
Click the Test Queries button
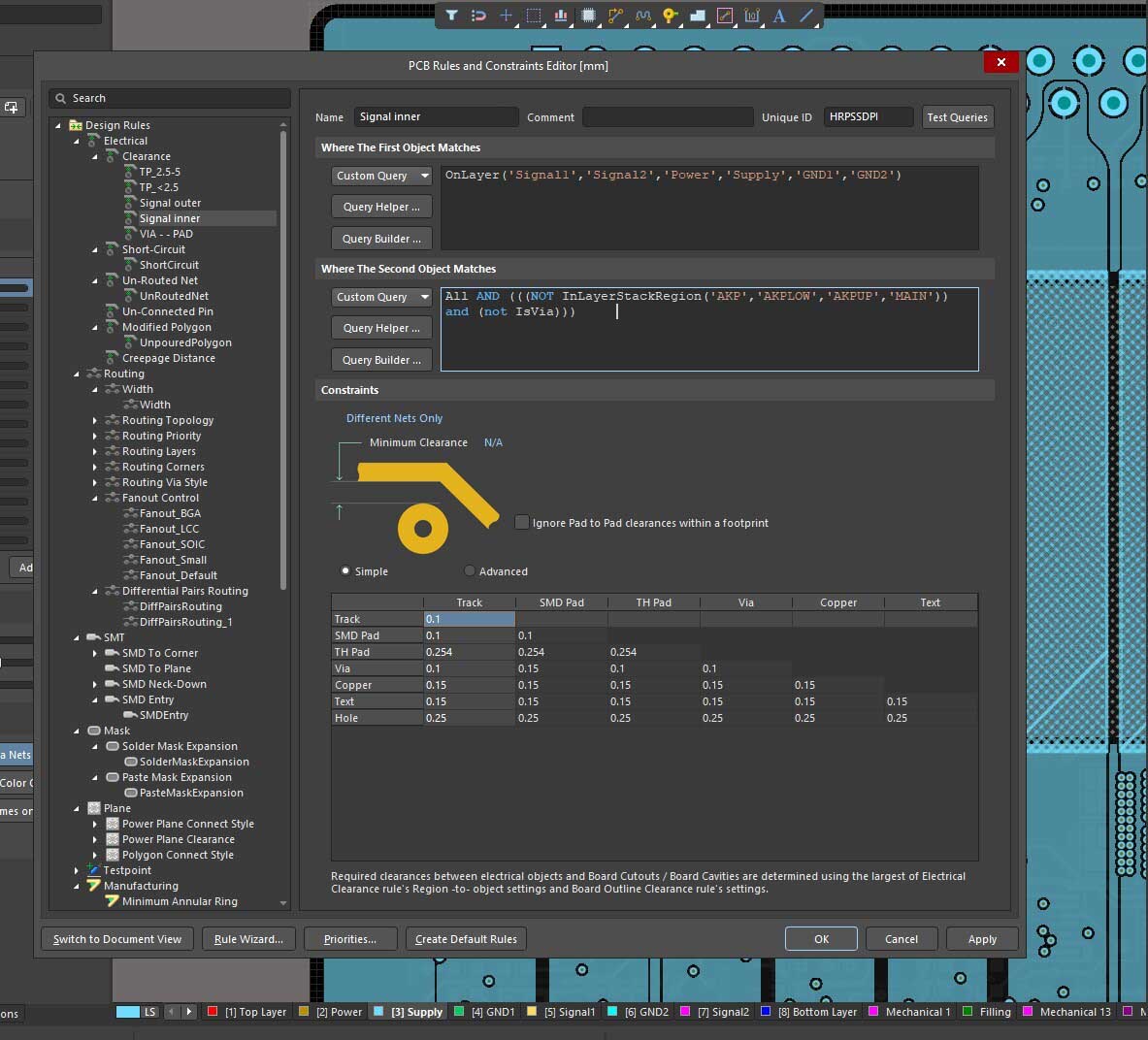click(957, 117)
